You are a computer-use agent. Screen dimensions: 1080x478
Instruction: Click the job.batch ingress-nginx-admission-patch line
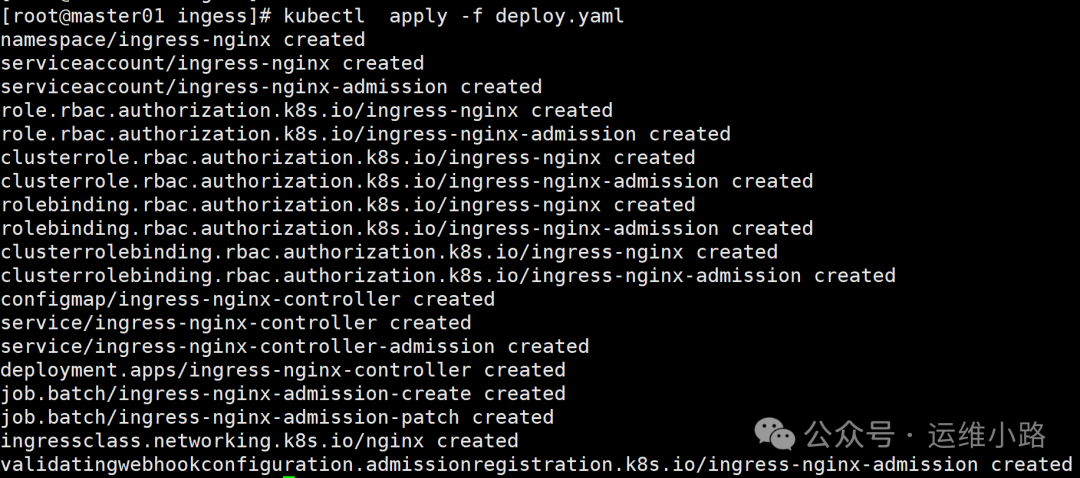277,417
